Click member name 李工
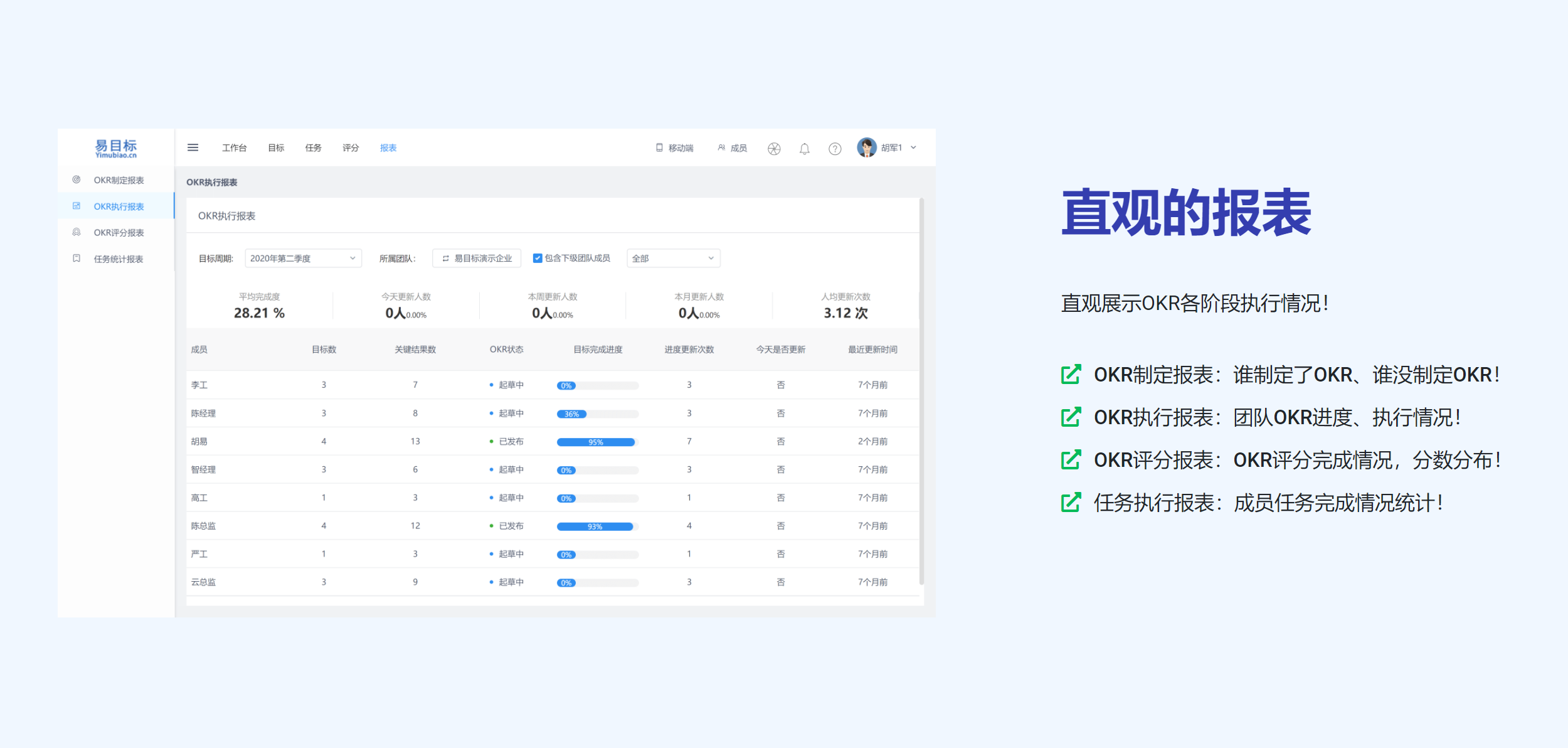The width and height of the screenshot is (1568, 748). click(199, 385)
